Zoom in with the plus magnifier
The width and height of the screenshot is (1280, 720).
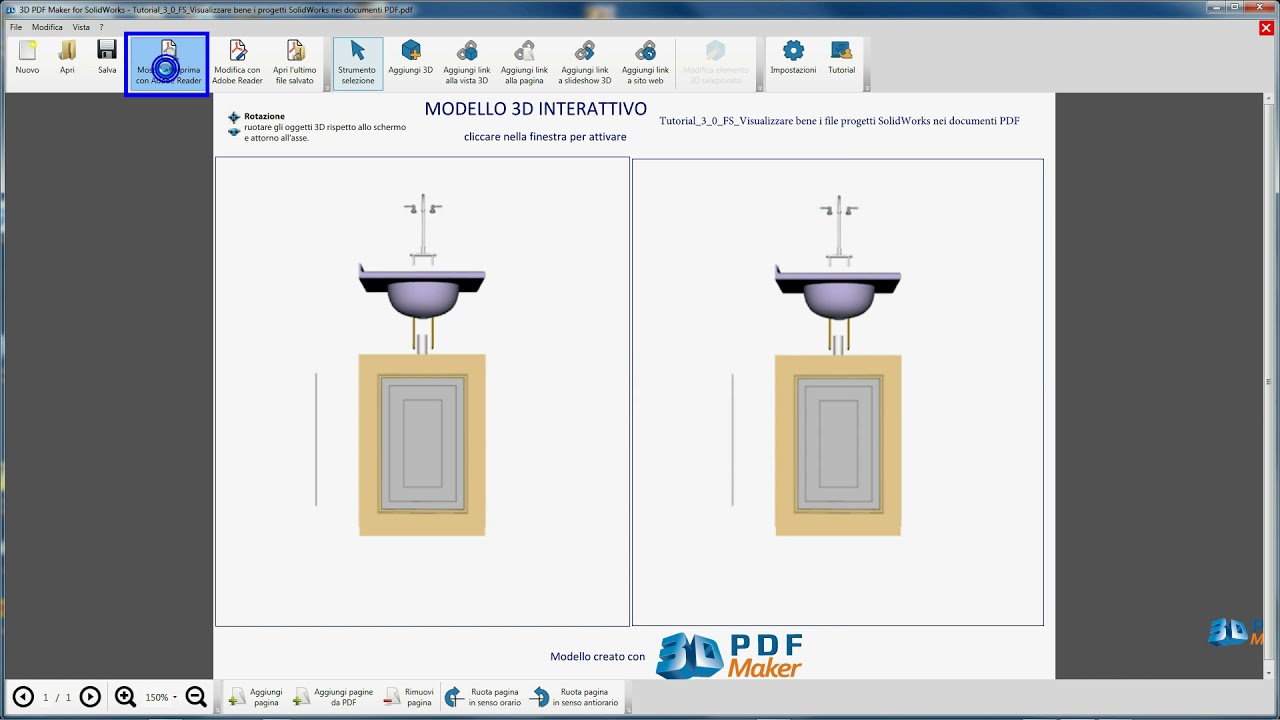[125, 697]
